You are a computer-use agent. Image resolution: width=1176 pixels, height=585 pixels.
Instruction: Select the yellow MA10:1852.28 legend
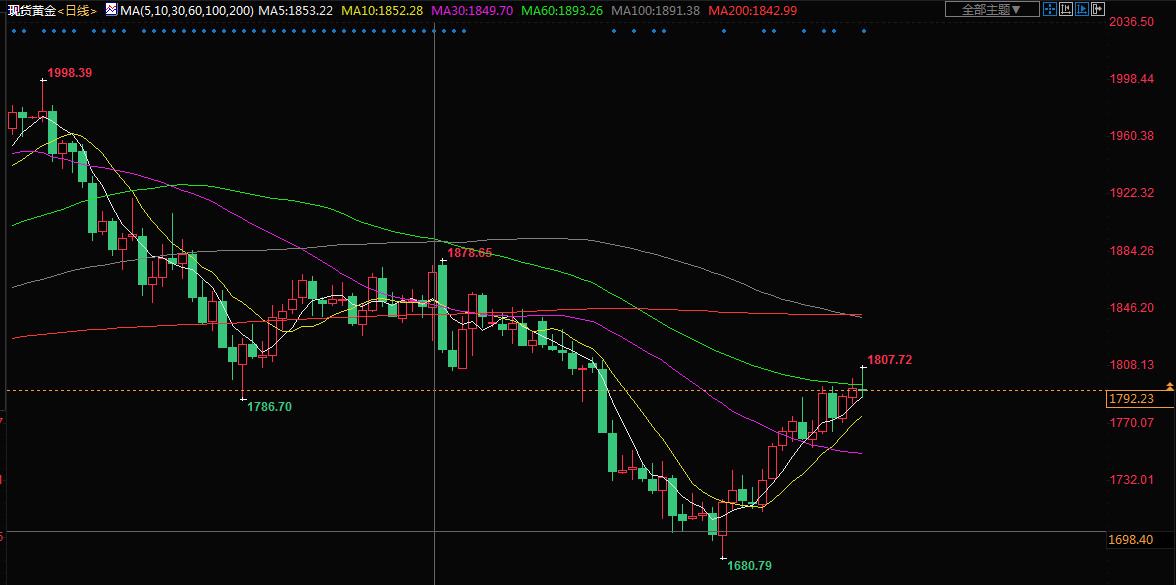click(381, 10)
